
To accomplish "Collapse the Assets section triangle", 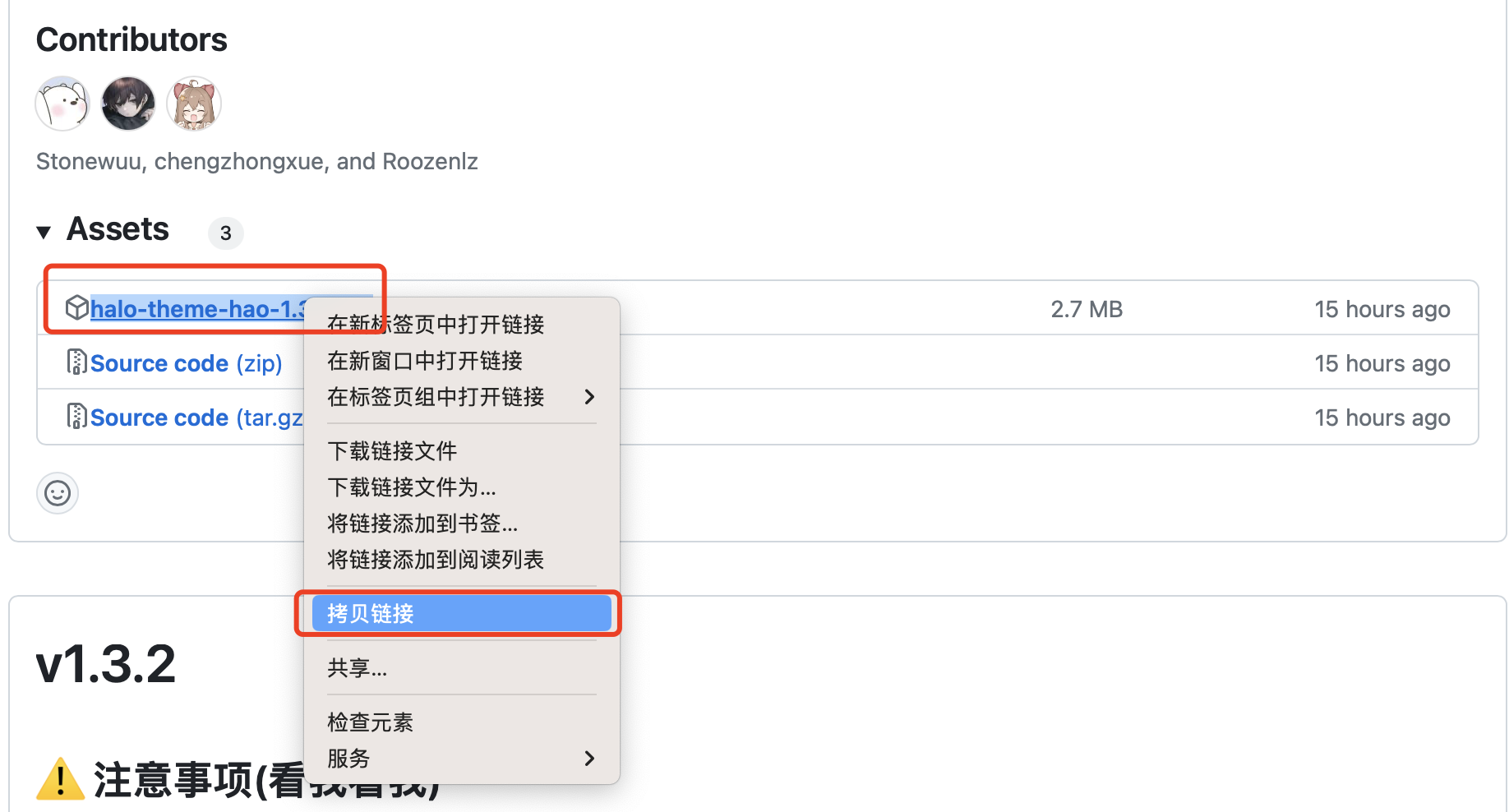I will click(x=44, y=233).
